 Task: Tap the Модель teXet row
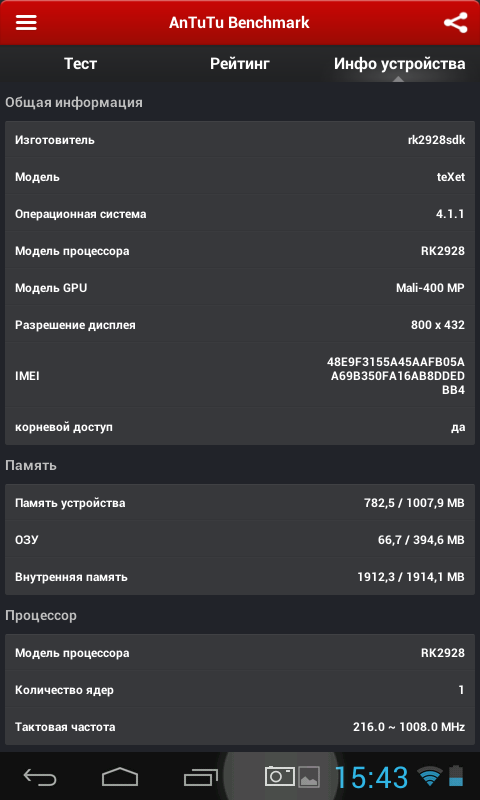[x=240, y=177]
